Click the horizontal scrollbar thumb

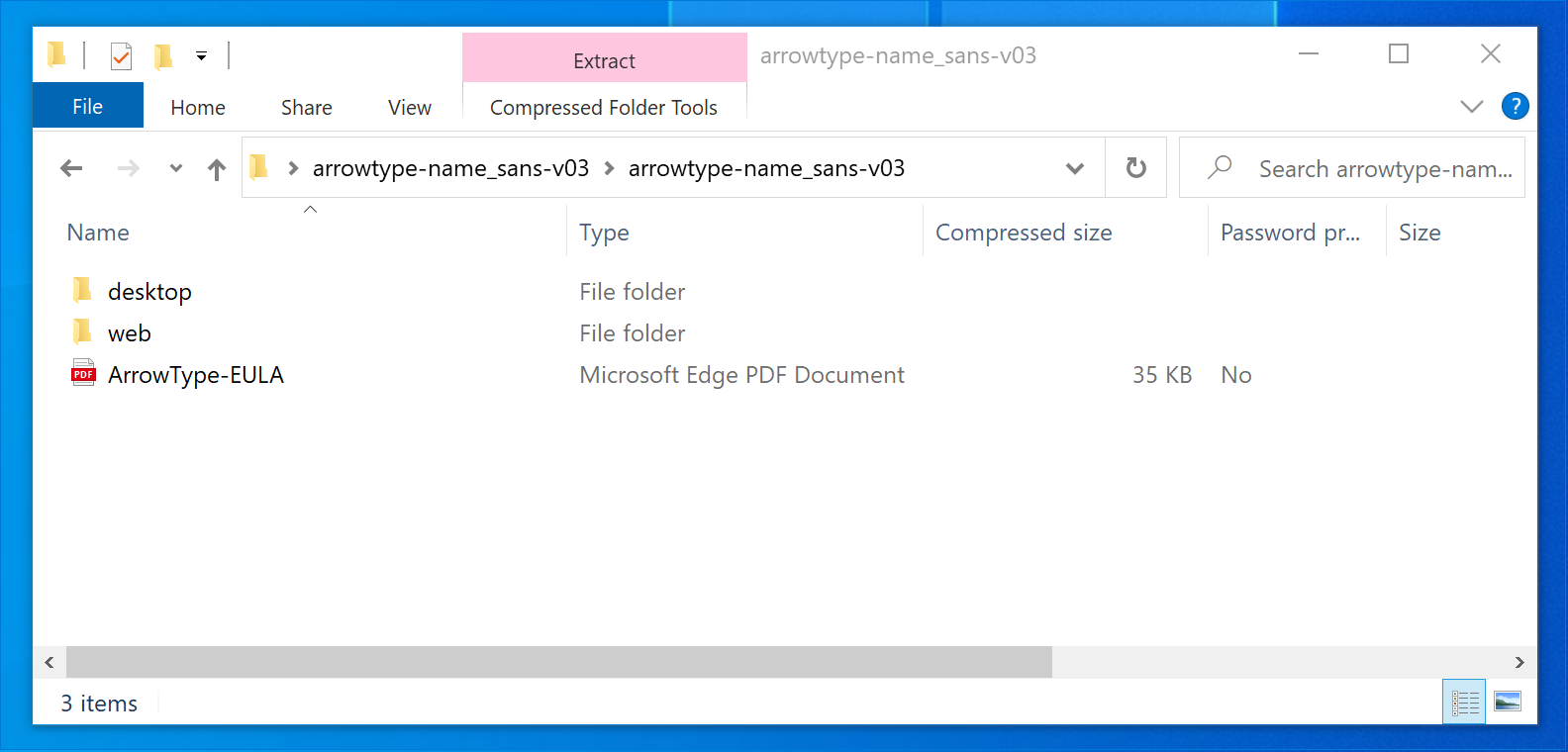pyautogui.click(x=559, y=662)
